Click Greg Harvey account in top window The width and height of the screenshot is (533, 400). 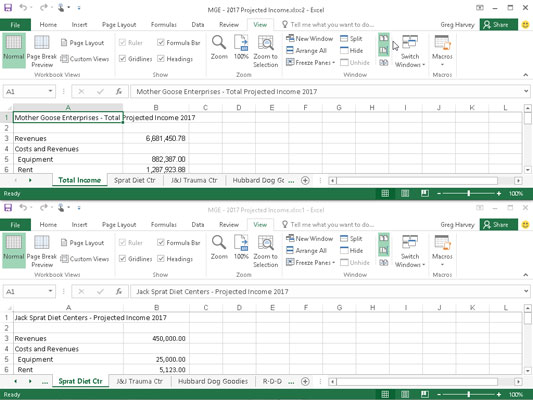pyautogui.click(x=457, y=25)
